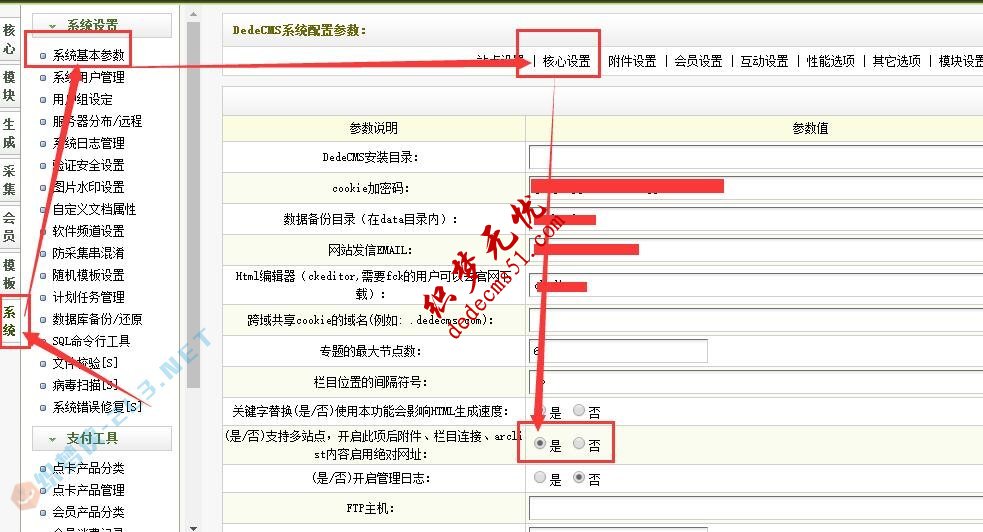Open 点卡产品管理 entry

click(x=88, y=489)
